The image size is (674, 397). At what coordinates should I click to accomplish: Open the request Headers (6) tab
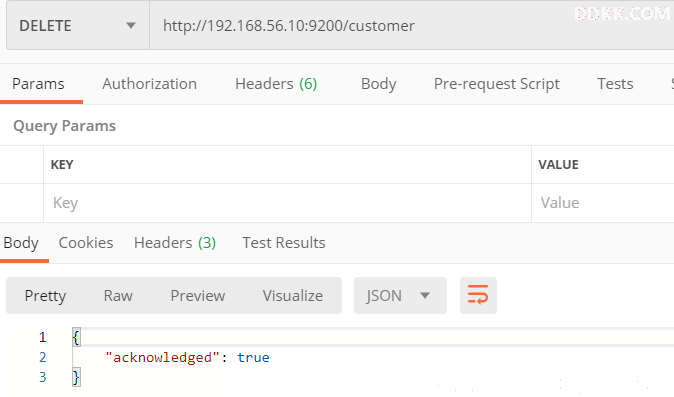point(276,84)
